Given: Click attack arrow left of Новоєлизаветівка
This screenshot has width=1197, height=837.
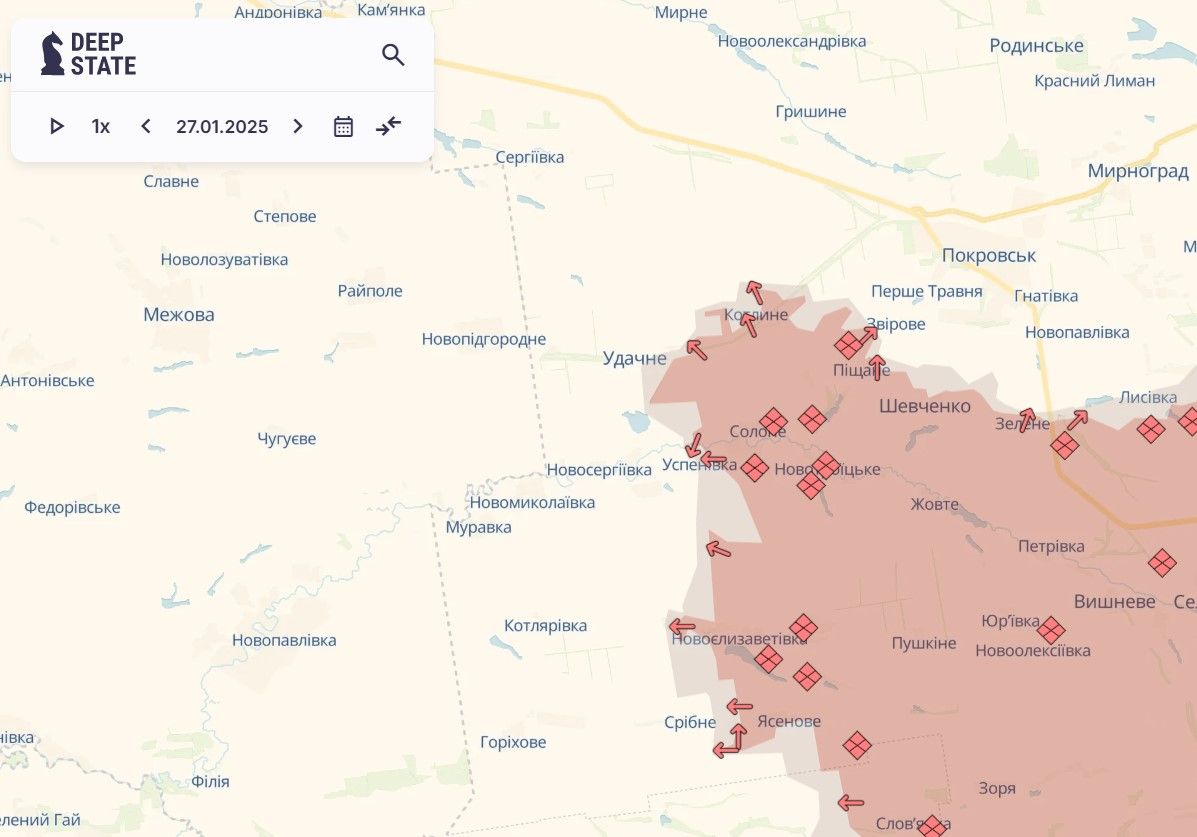Looking at the screenshot, I should [x=682, y=627].
